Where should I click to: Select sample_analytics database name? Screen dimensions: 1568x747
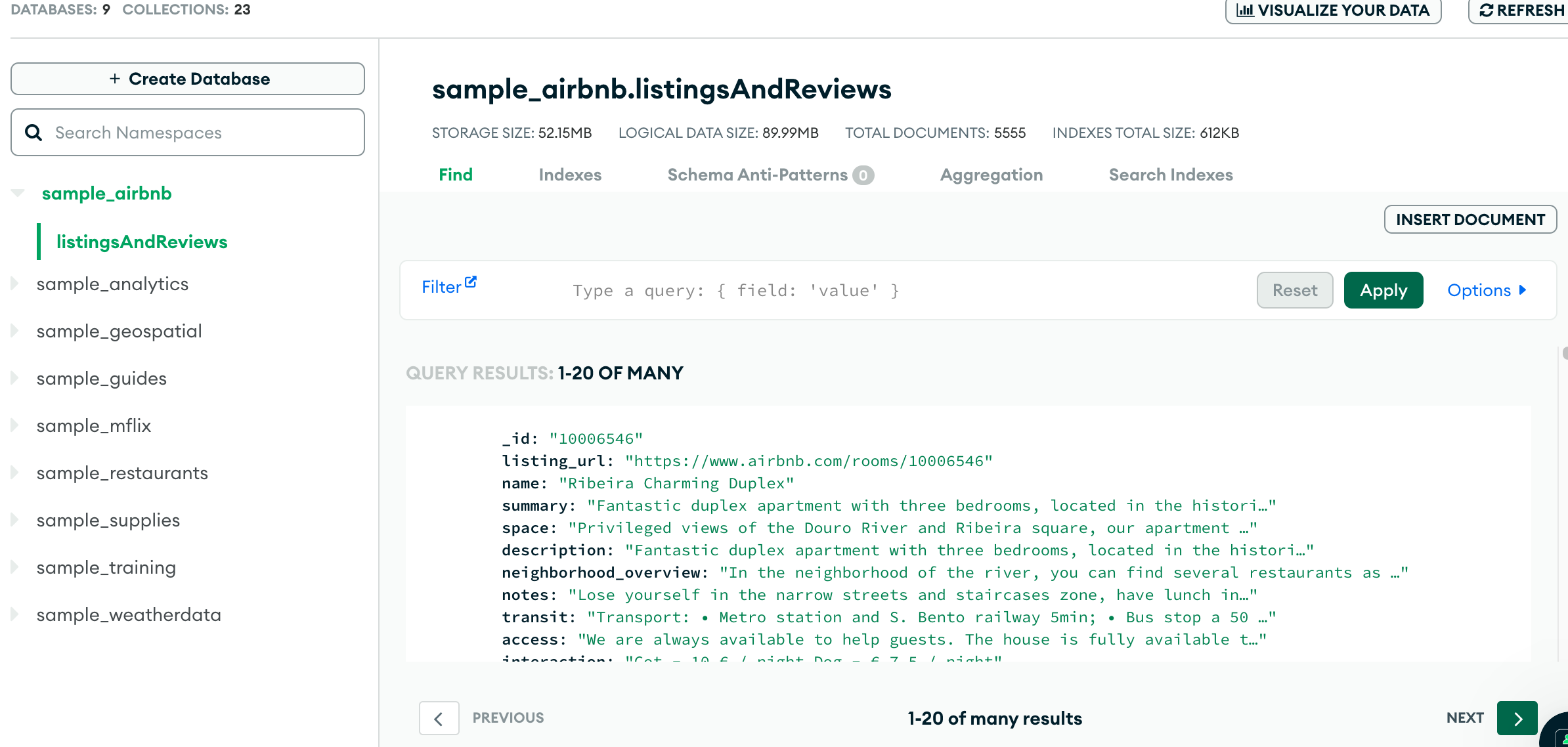coord(112,284)
